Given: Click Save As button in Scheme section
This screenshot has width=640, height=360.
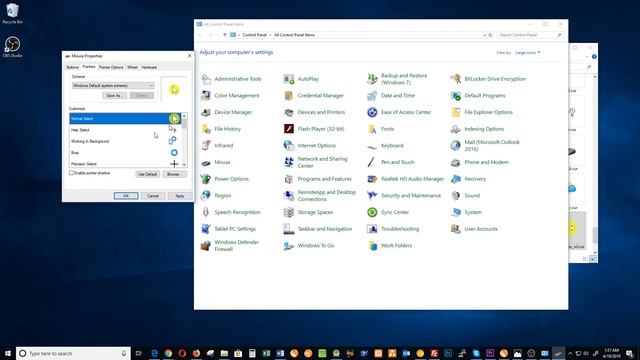Looking at the screenshot, I should 114,96.
